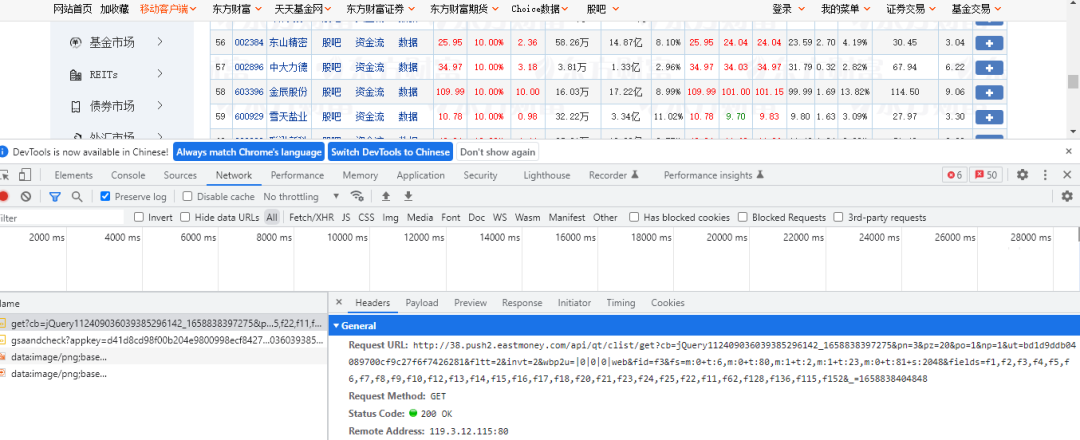The height and width of the screenshot is (440, 1080).
Task: Click the 6 errors counter badge
Action: coord(955,175)
